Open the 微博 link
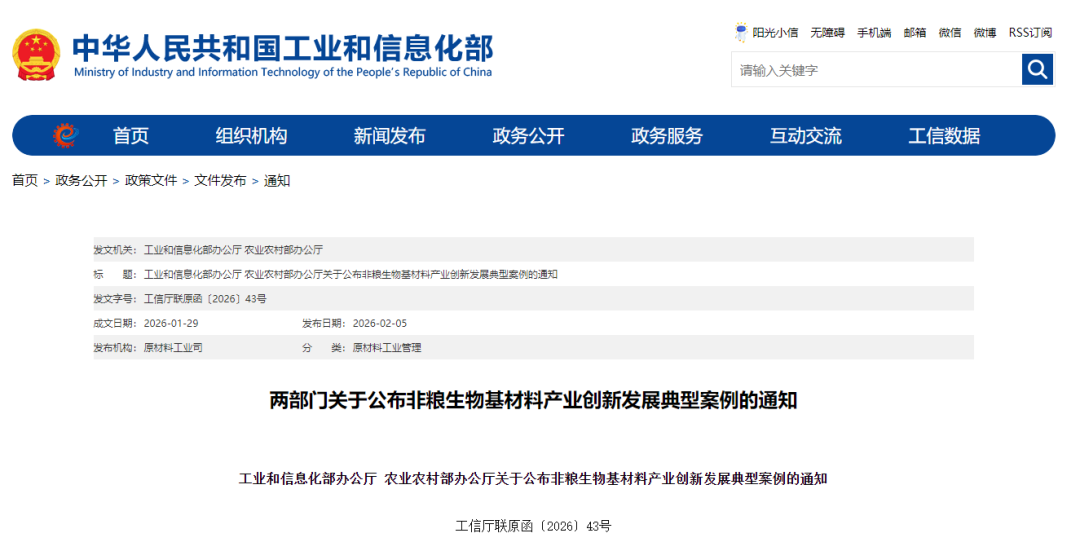This screenshot has width=1080, height=542. (x=985, y=33)
